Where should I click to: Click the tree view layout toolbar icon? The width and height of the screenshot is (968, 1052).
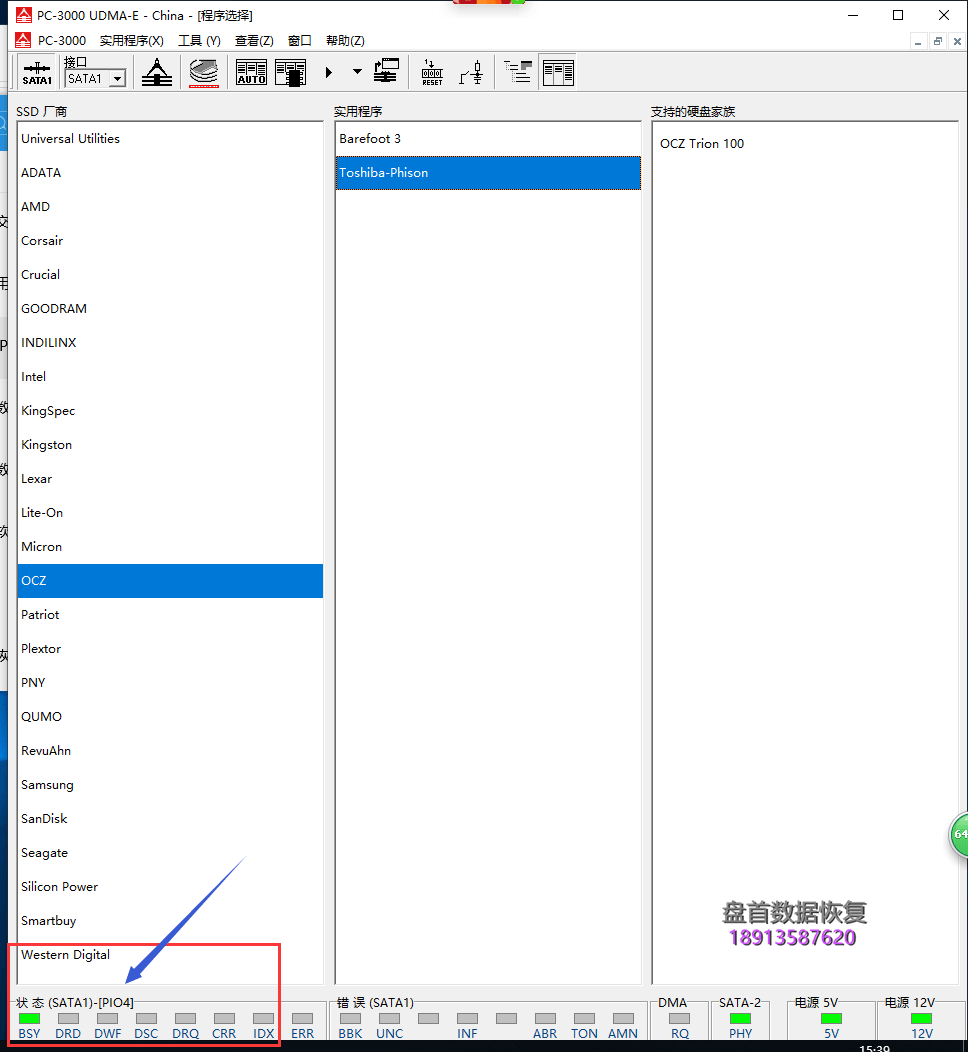pyautogui.click(x=519, y=72)
